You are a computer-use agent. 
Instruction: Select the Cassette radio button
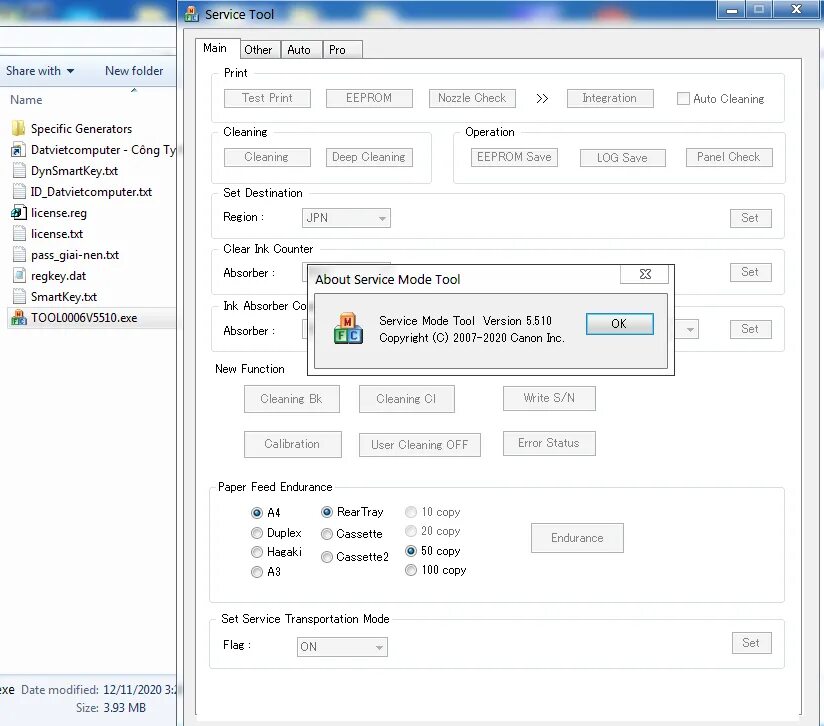[x=326, y=534]
